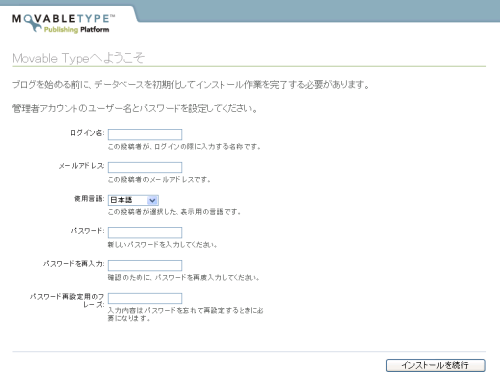
Task: Click the 新しいパスワードを入力してください hint
Action: tap(162, 245)
